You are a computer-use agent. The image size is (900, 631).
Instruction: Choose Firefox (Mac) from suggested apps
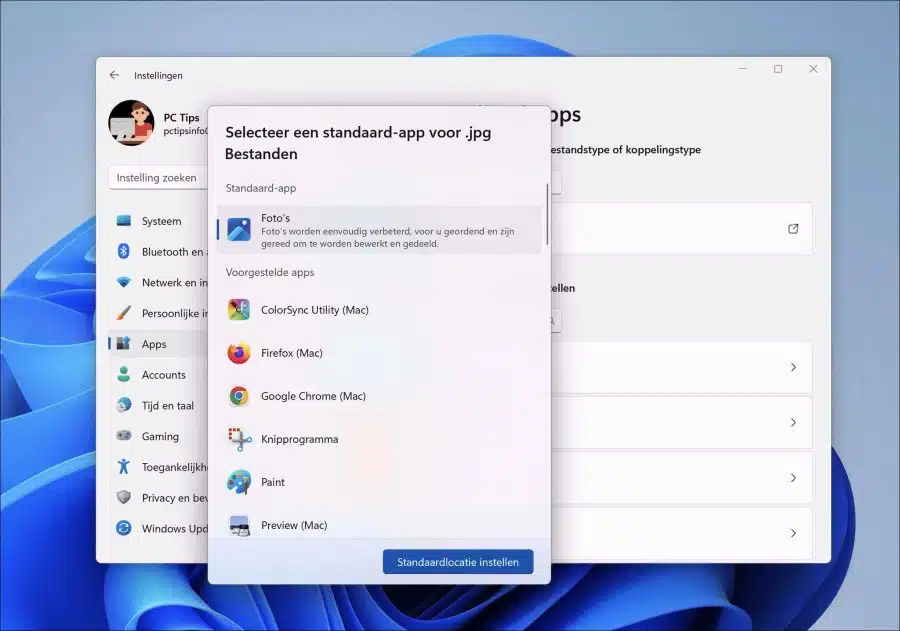tap(379, 353)
